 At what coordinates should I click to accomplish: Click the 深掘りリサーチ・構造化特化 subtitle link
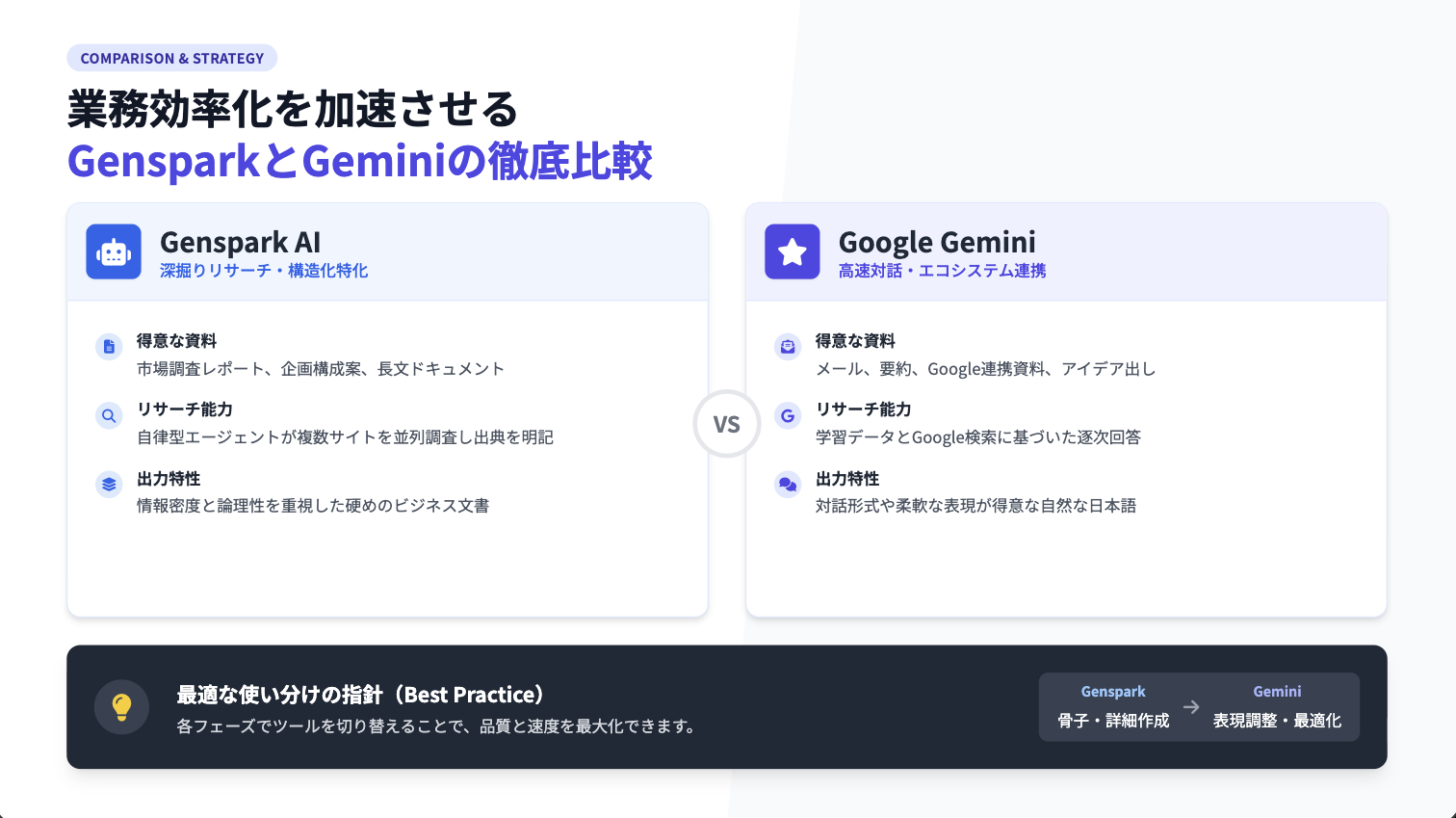[x=264, y=272]
